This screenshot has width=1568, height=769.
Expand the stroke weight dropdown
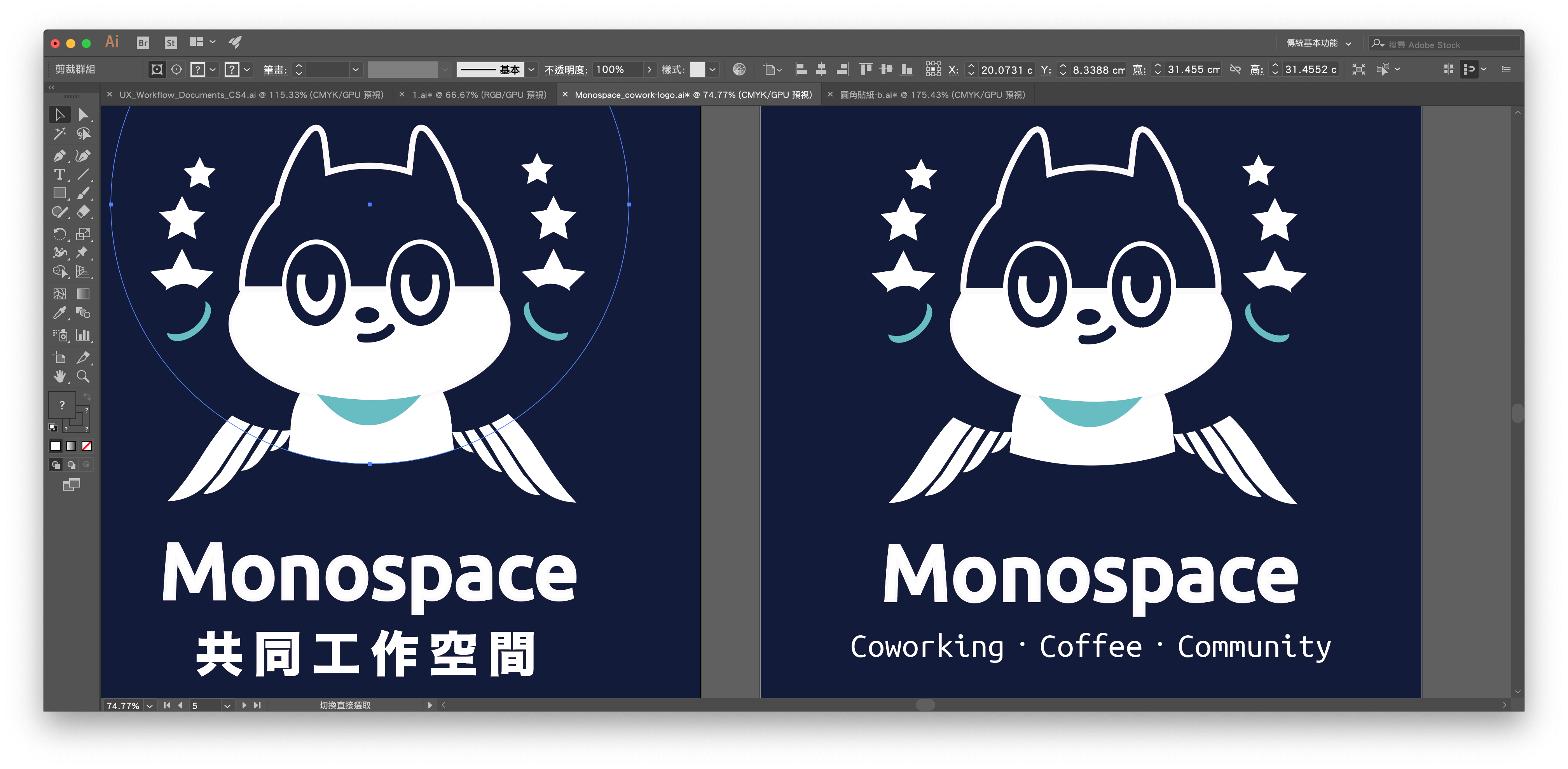[x=356, y=70]
